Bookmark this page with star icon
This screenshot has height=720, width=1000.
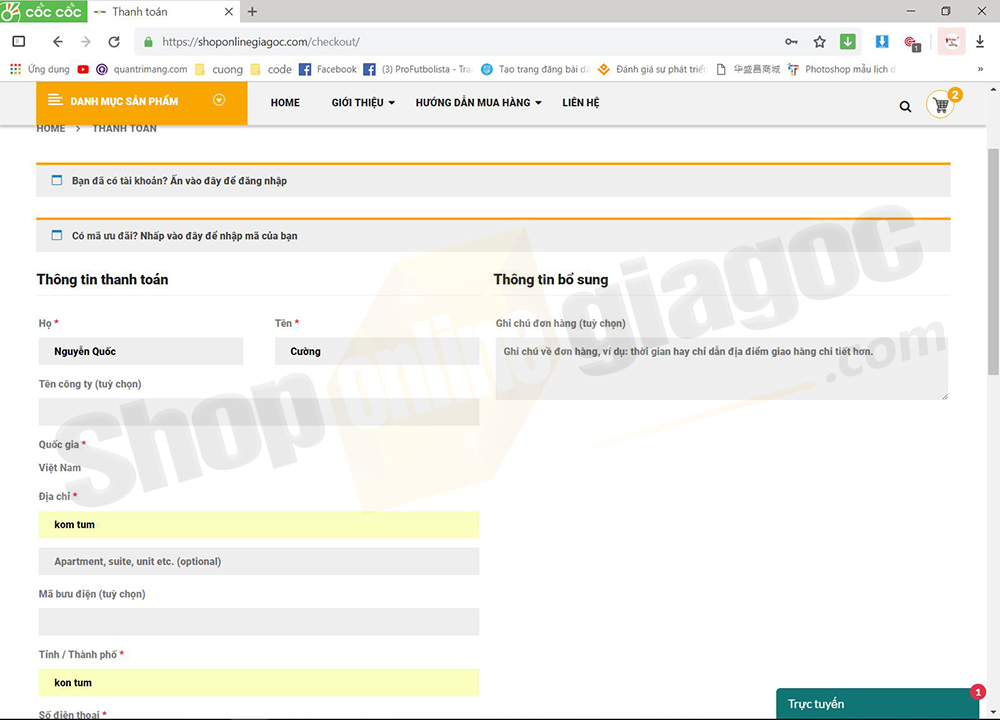click(x=819, y=42)
